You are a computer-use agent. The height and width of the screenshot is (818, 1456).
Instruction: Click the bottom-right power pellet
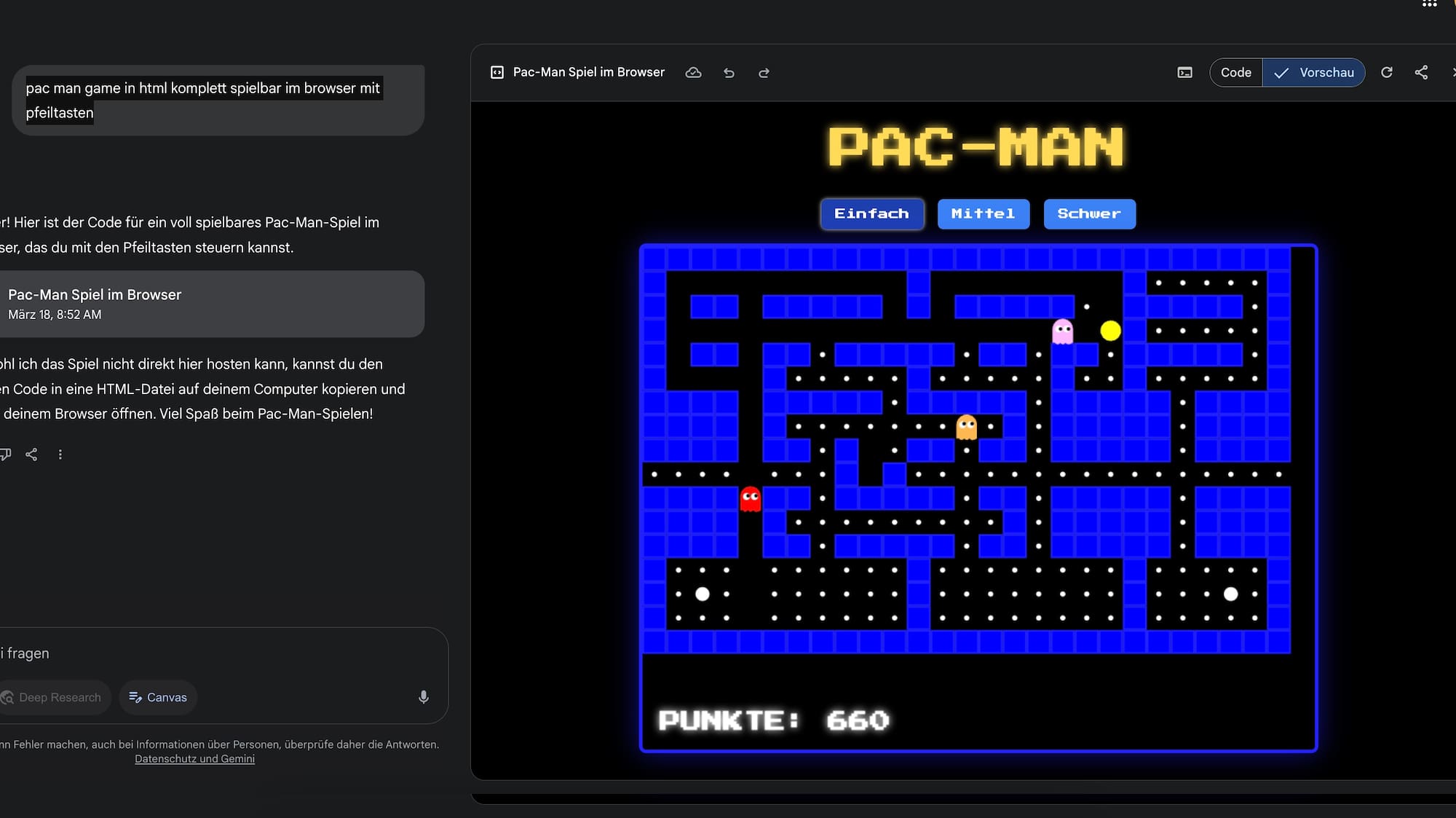click(1230, 594)
